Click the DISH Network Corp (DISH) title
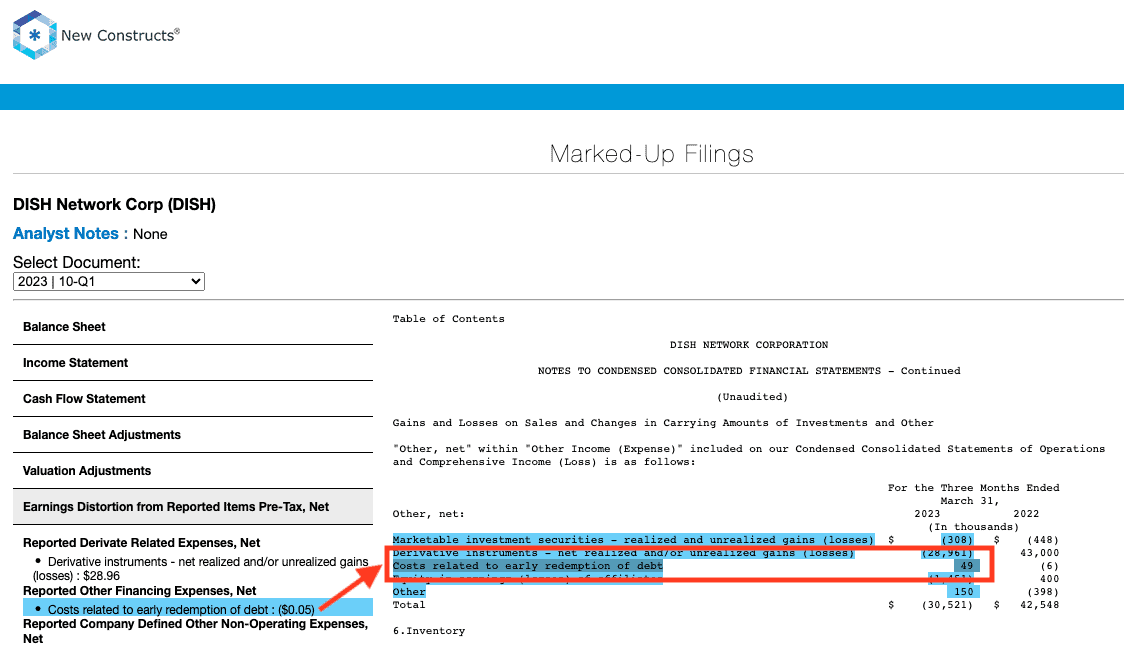This screenshot has height=650, width=1124. click(x=114, y=204)
